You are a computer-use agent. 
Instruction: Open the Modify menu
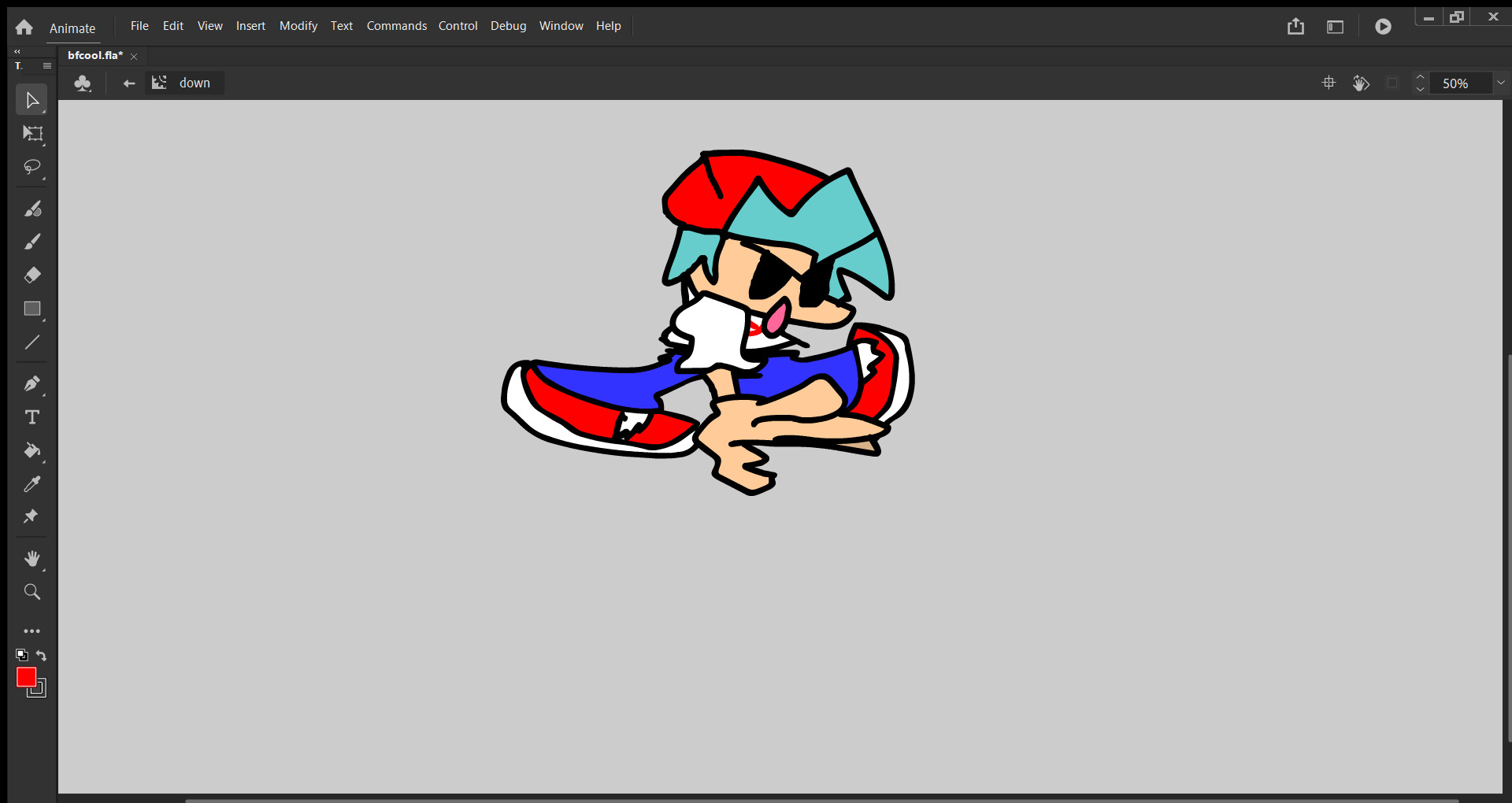click(298, 26)
